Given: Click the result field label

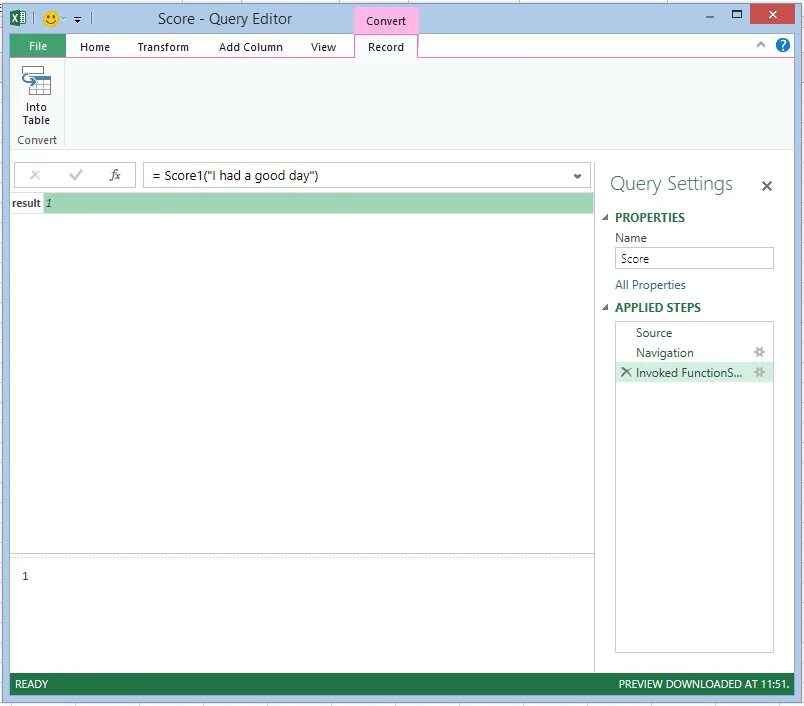Looking at the screenshot, I should point(26,204).
